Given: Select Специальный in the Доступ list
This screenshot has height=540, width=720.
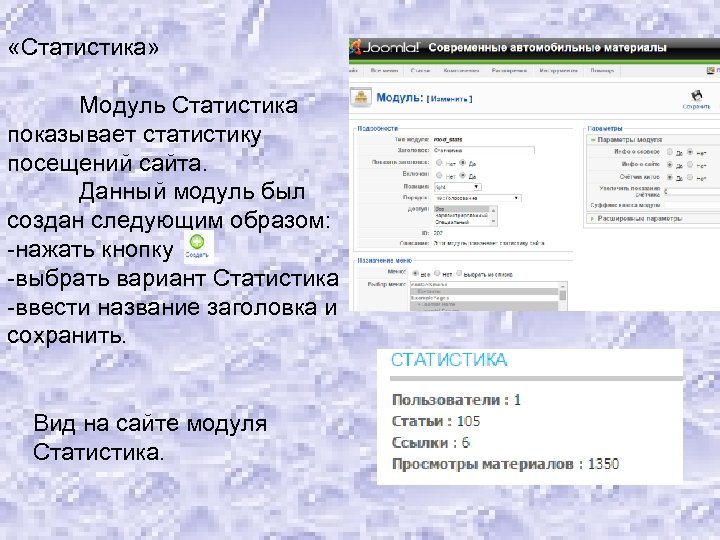Looking at the screenshot, I should click(x=462, y=222).
